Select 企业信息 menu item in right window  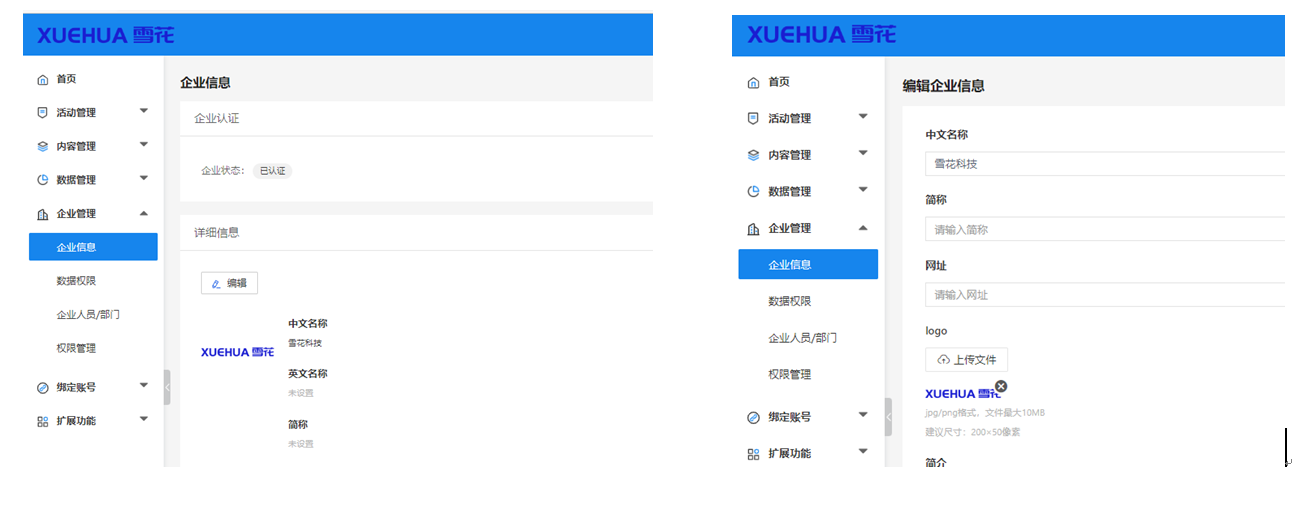point(808,265)
